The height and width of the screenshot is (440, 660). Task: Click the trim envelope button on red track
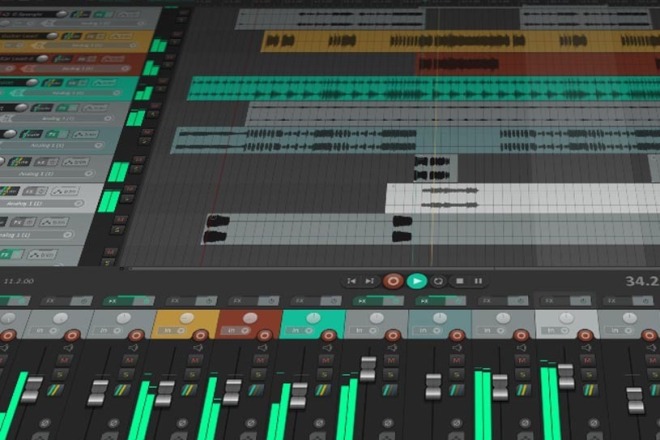tap(113, 59)
